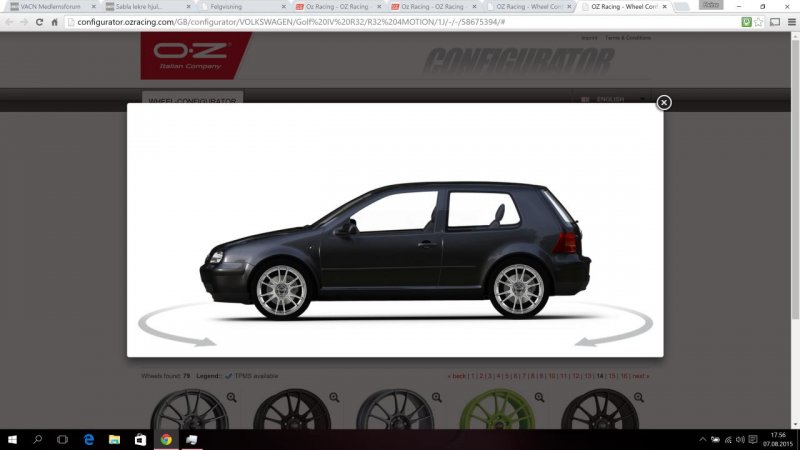This screenshot has width=800, height=450.
Task: Expand the ENGLISH language dropdown
Action: (612, 99)
